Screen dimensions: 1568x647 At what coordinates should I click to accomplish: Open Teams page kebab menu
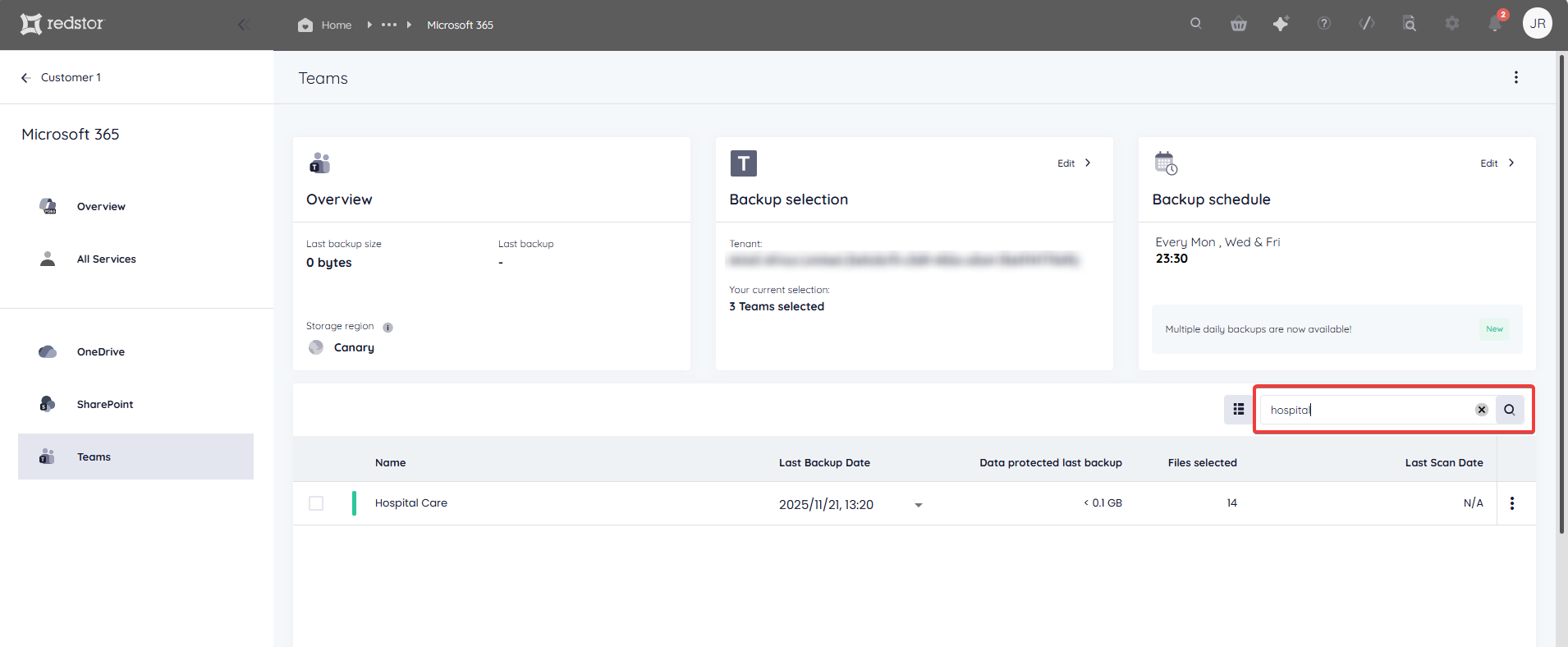pyautogui.click(x=1515, y=77)
